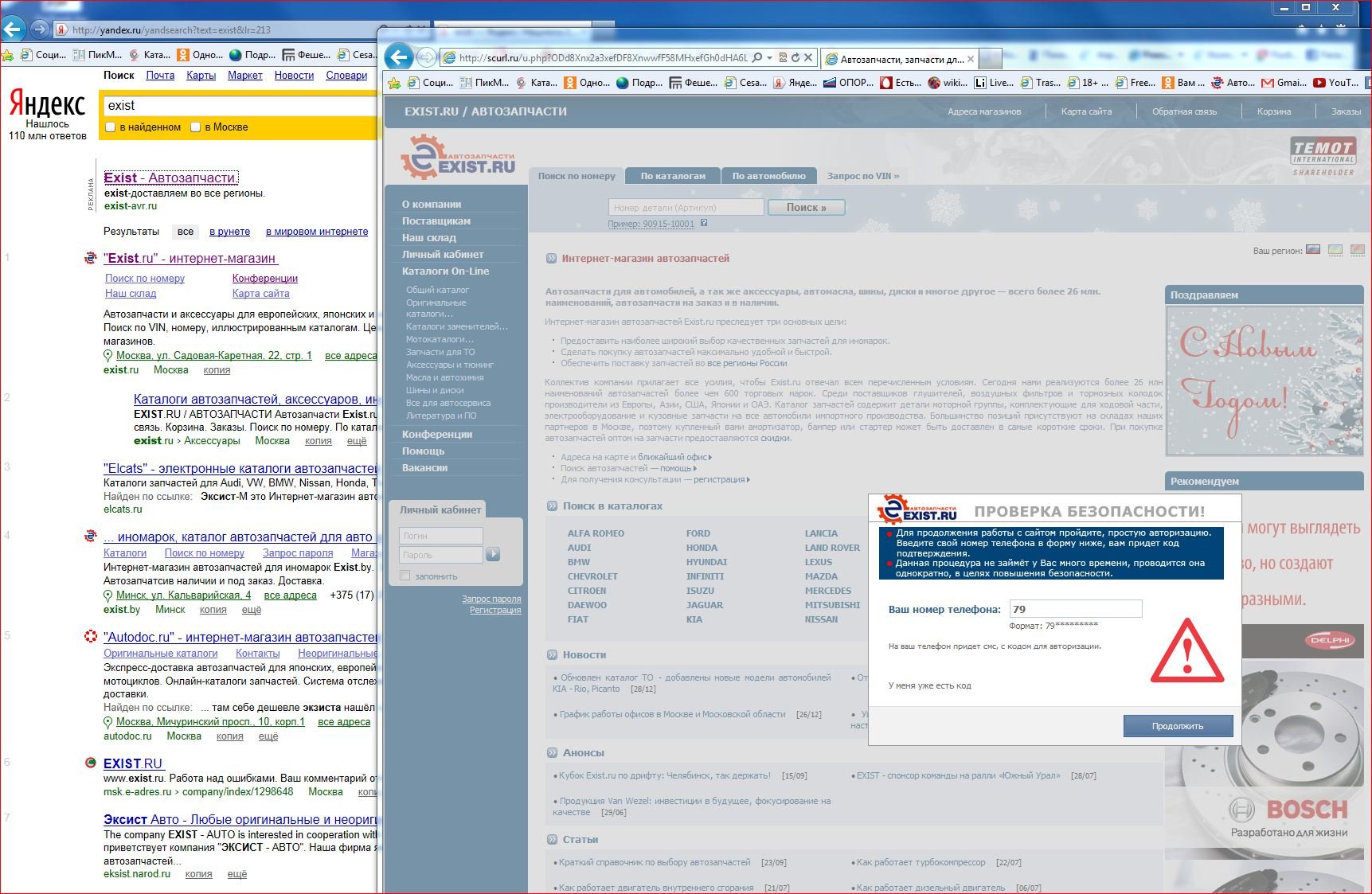Click the 'Номер детали (Артикул)' input field

tap(686, 208)
